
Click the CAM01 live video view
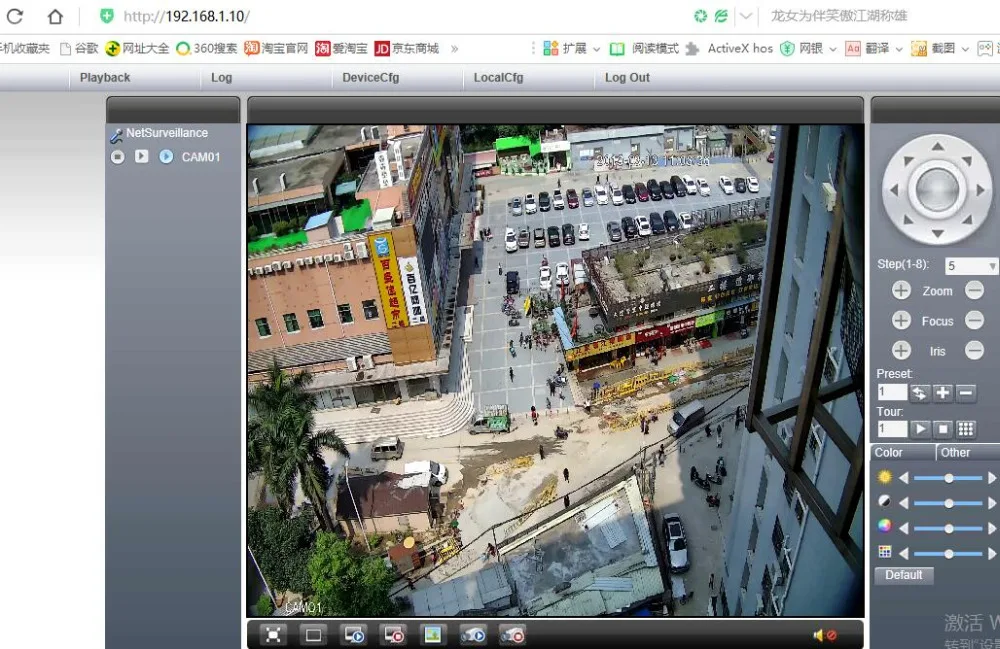tap(555, 370)
